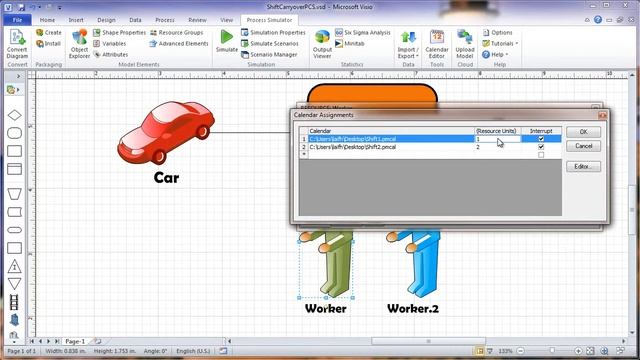This screenshot has width=640, height=360.
Task: Click Create in the Packaging group
Action: point(49,32)
